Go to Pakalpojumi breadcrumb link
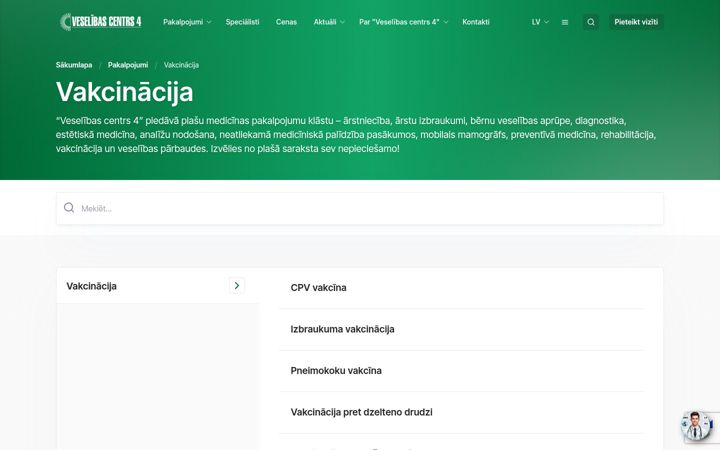The image size is (720, 450). tap(128, 65)
